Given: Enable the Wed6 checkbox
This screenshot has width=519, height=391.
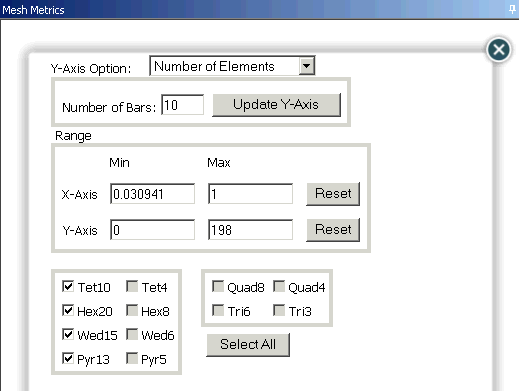Looking at the screenshot, I should (132, 334).
